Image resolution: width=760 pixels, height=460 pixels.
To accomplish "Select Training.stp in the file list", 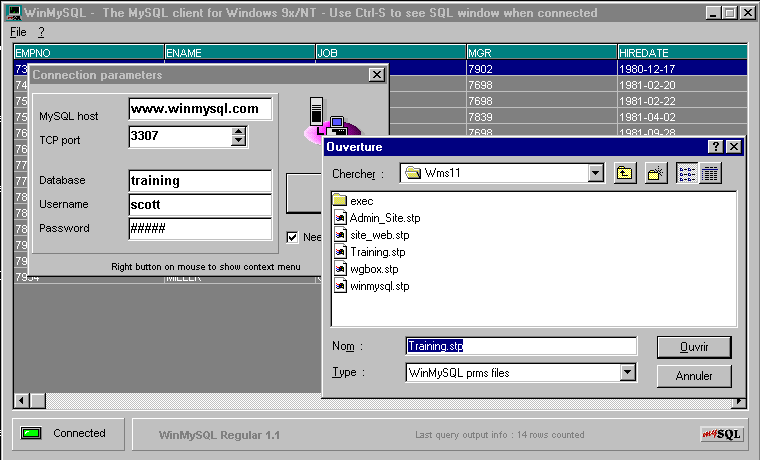I will (370, 252).
